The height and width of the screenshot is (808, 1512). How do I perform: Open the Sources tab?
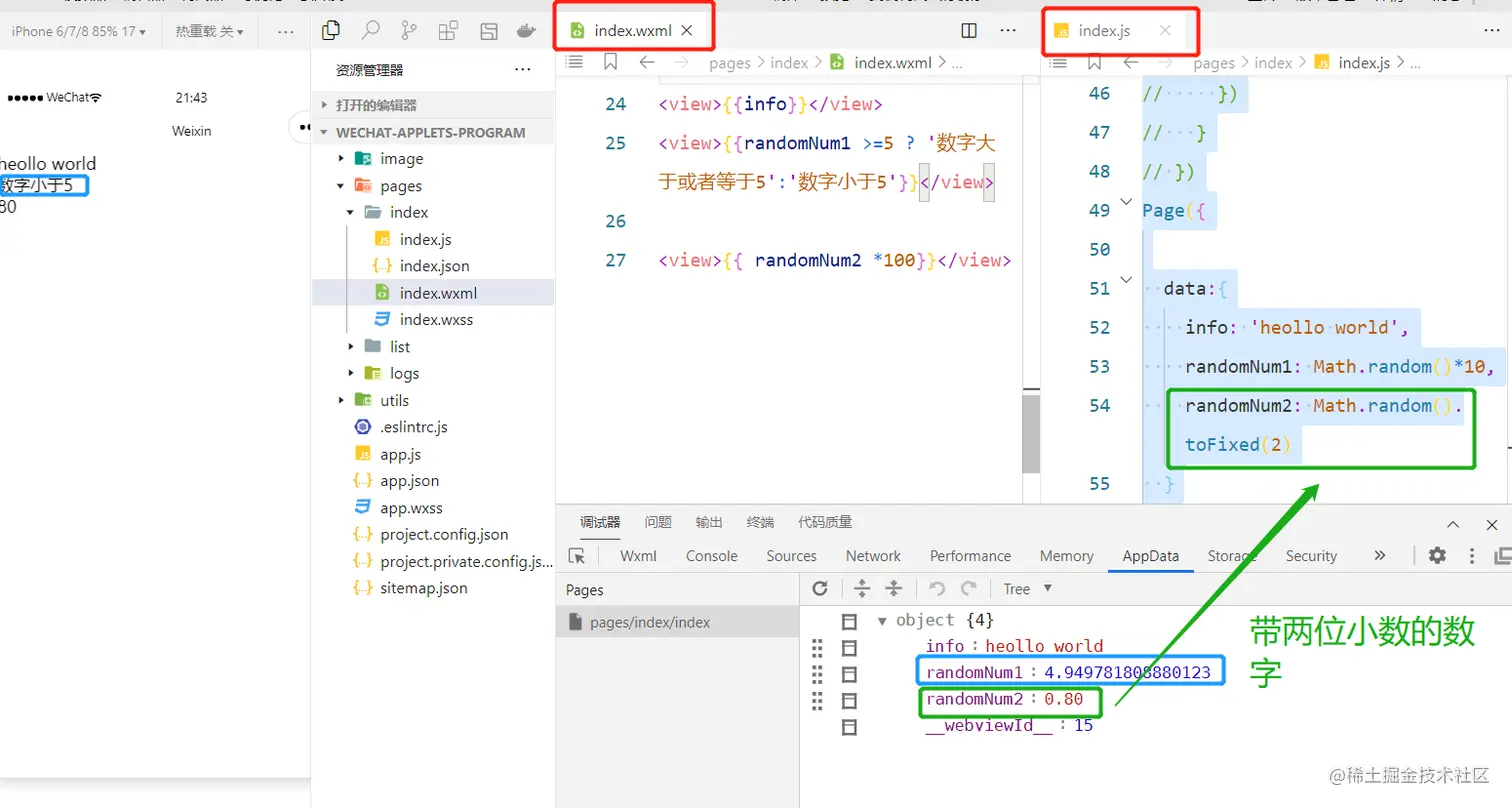(792, 556)
